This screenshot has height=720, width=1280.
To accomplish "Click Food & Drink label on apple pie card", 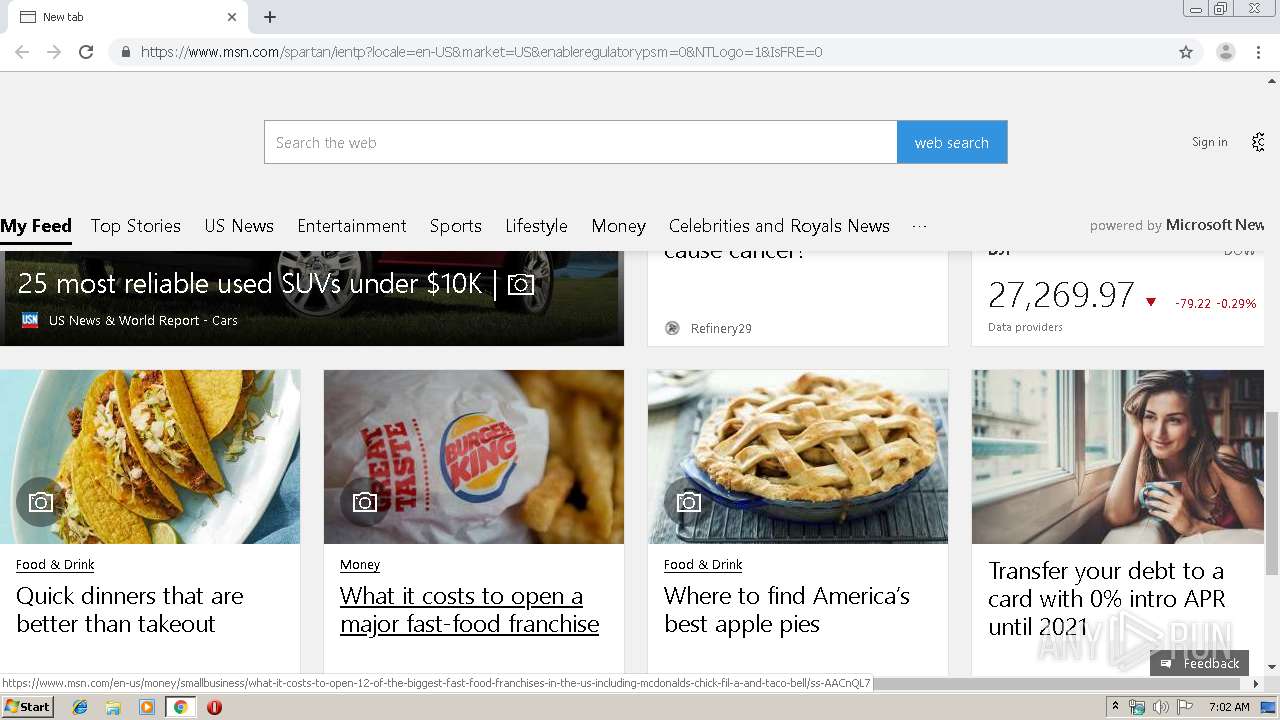I will coord(703,565).
